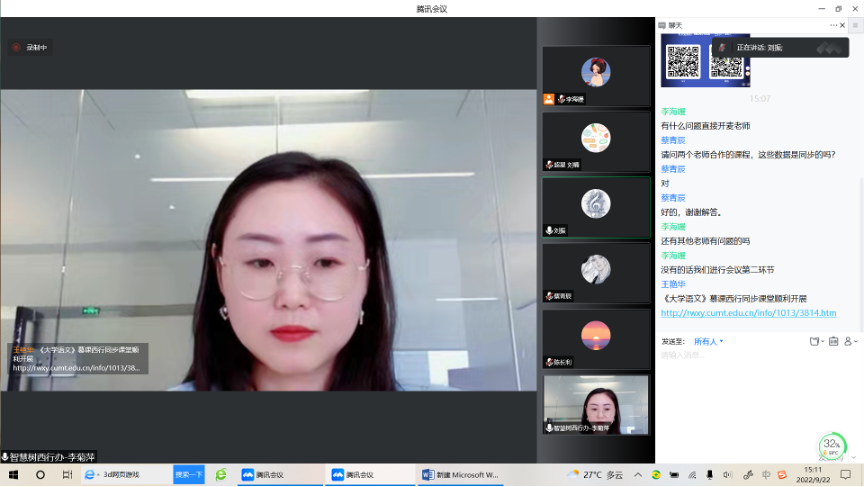Select the 蔡青辰 participant tile
The image size is (864, 487).
point(596,272)
